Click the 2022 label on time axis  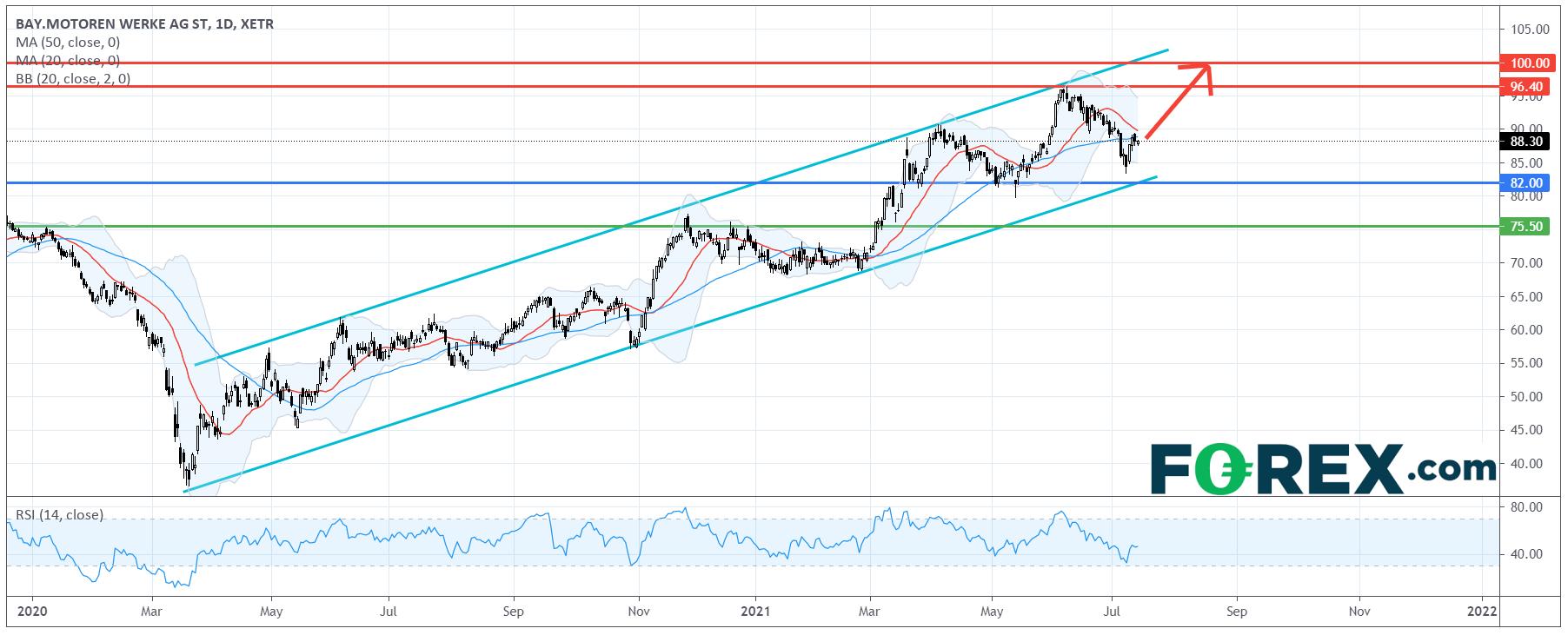[1482, 611]
